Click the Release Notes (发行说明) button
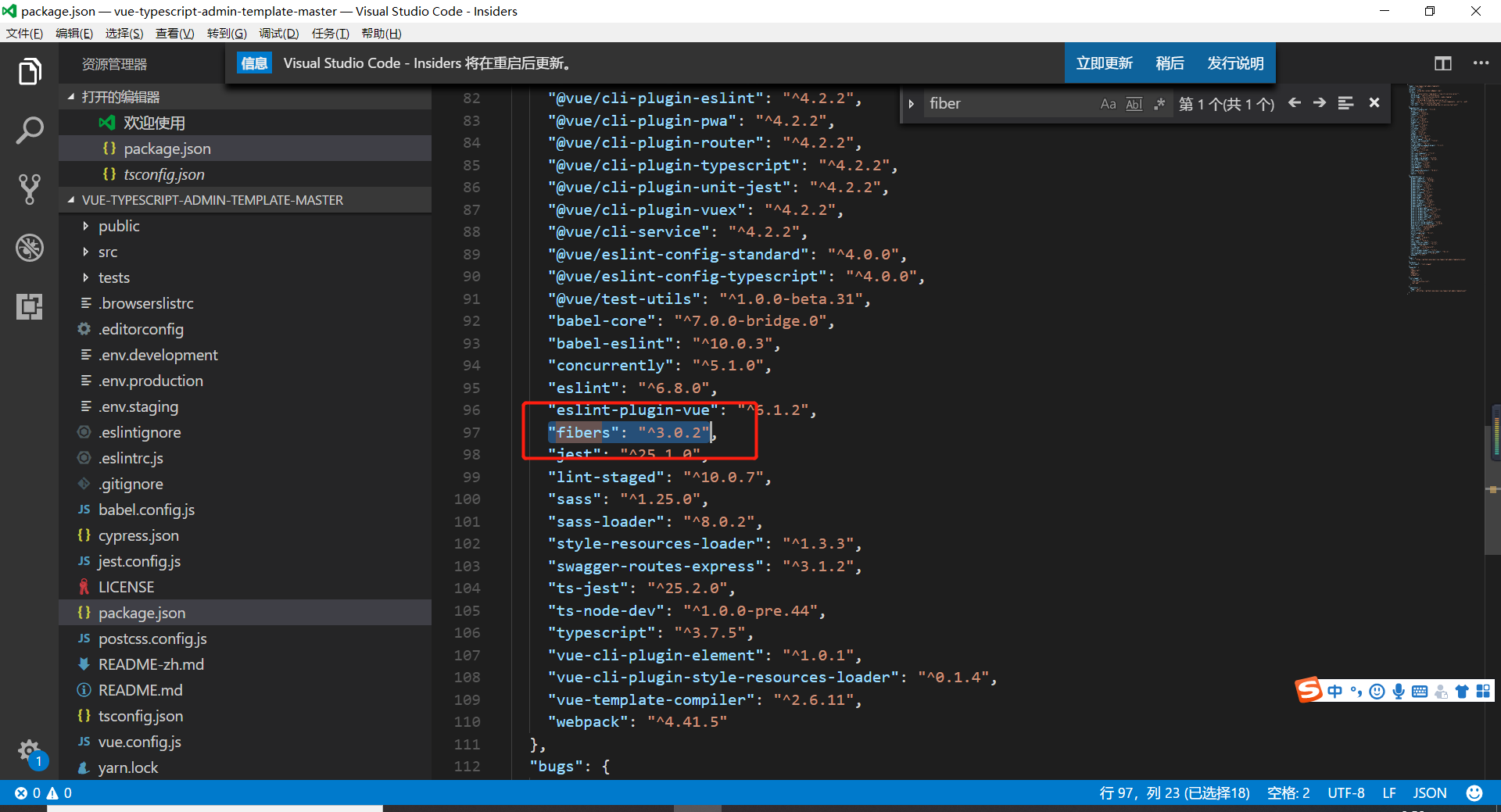 coord(1235,63)
